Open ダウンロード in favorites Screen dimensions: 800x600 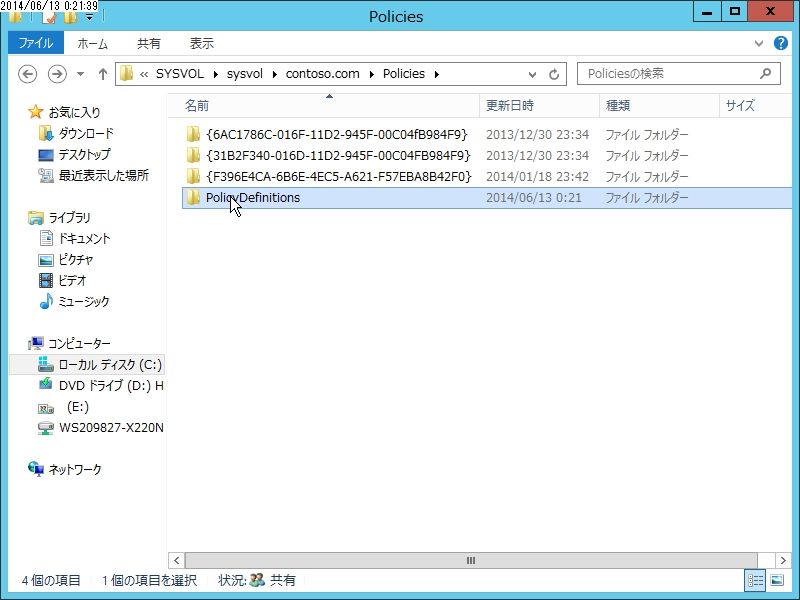click(x=86, y=134)
